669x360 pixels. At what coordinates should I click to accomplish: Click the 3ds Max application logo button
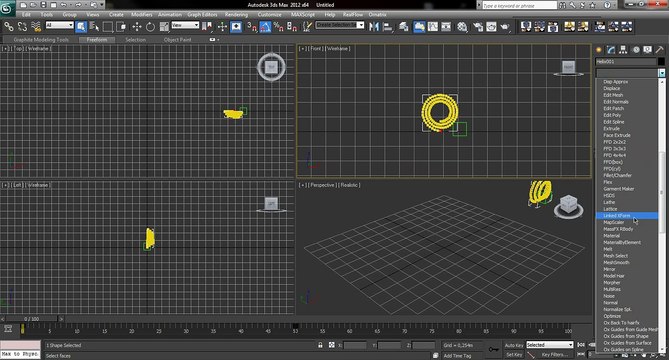7,7
